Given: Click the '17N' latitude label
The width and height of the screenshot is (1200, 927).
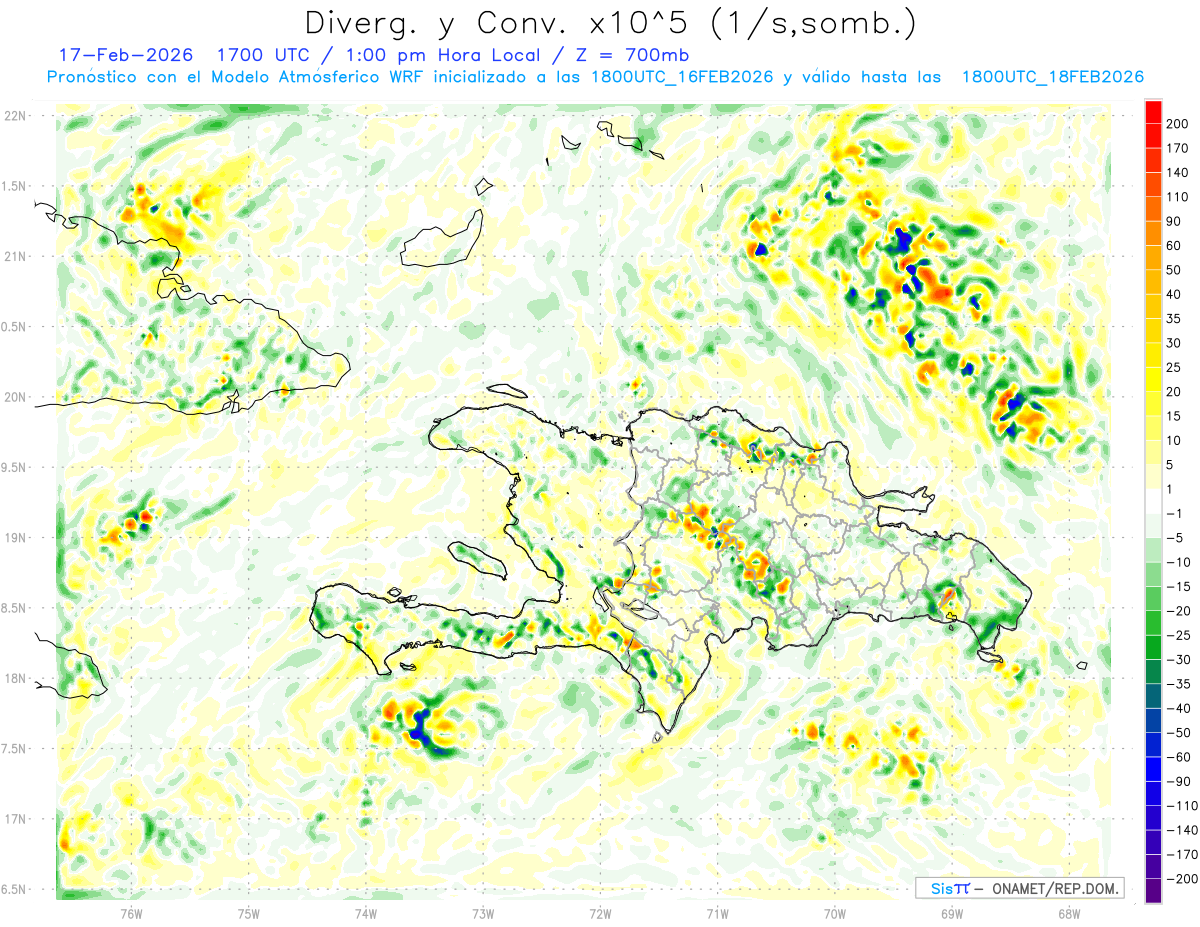Looking at the screenshot, I should [15, 819].
